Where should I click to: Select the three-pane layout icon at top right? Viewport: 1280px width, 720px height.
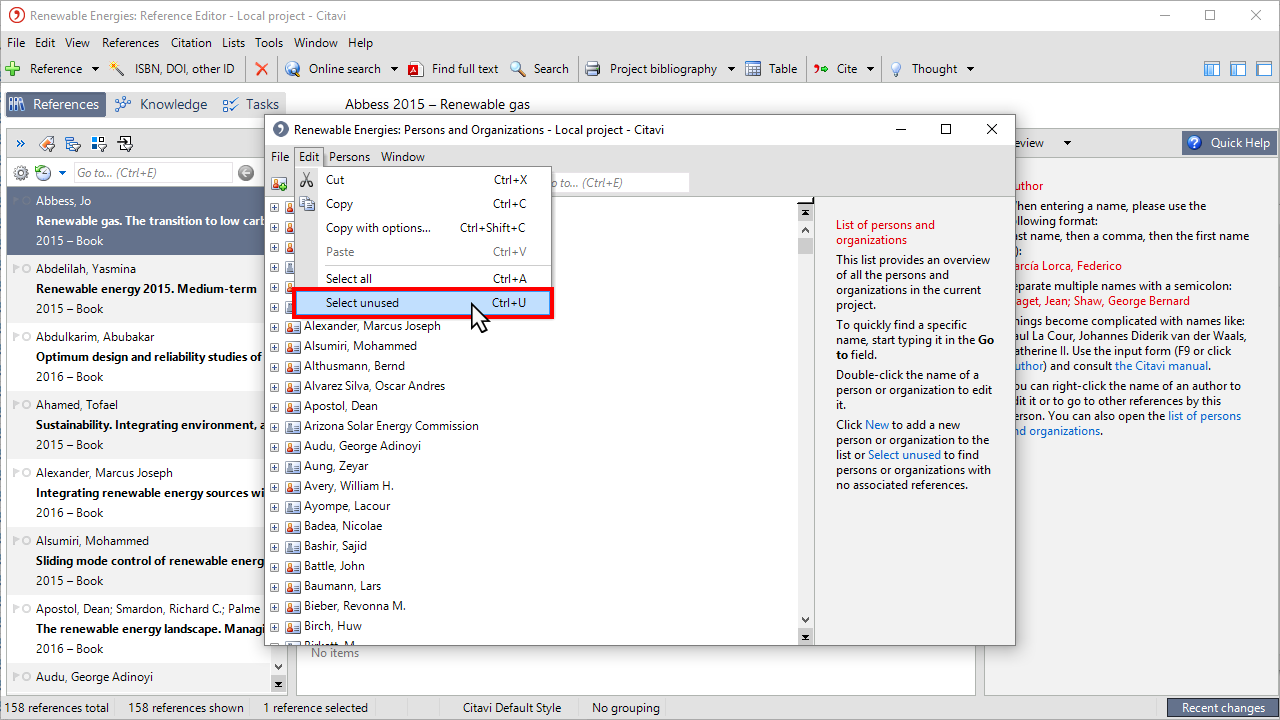1212,69
